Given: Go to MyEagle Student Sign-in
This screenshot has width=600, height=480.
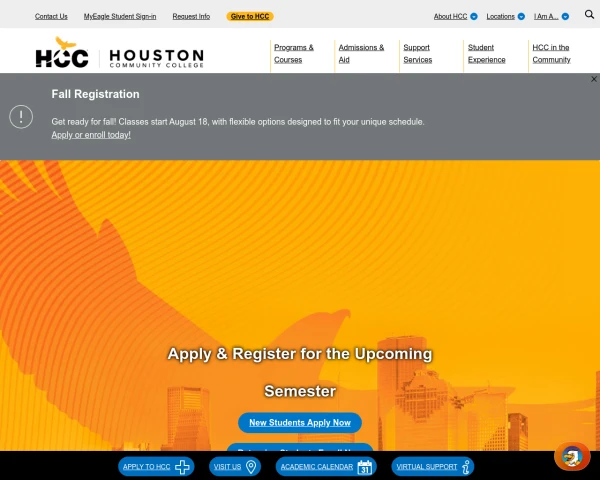Looking at the screenshot, I should click(x=120, y=16).
